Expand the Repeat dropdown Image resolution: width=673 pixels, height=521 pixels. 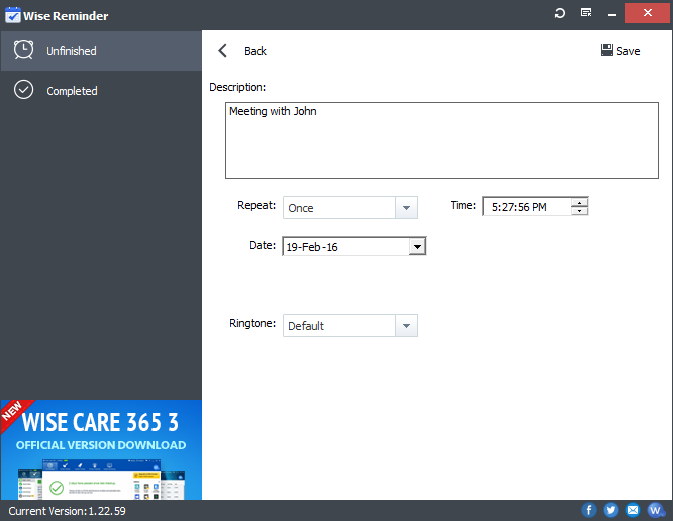pos(406,208)
